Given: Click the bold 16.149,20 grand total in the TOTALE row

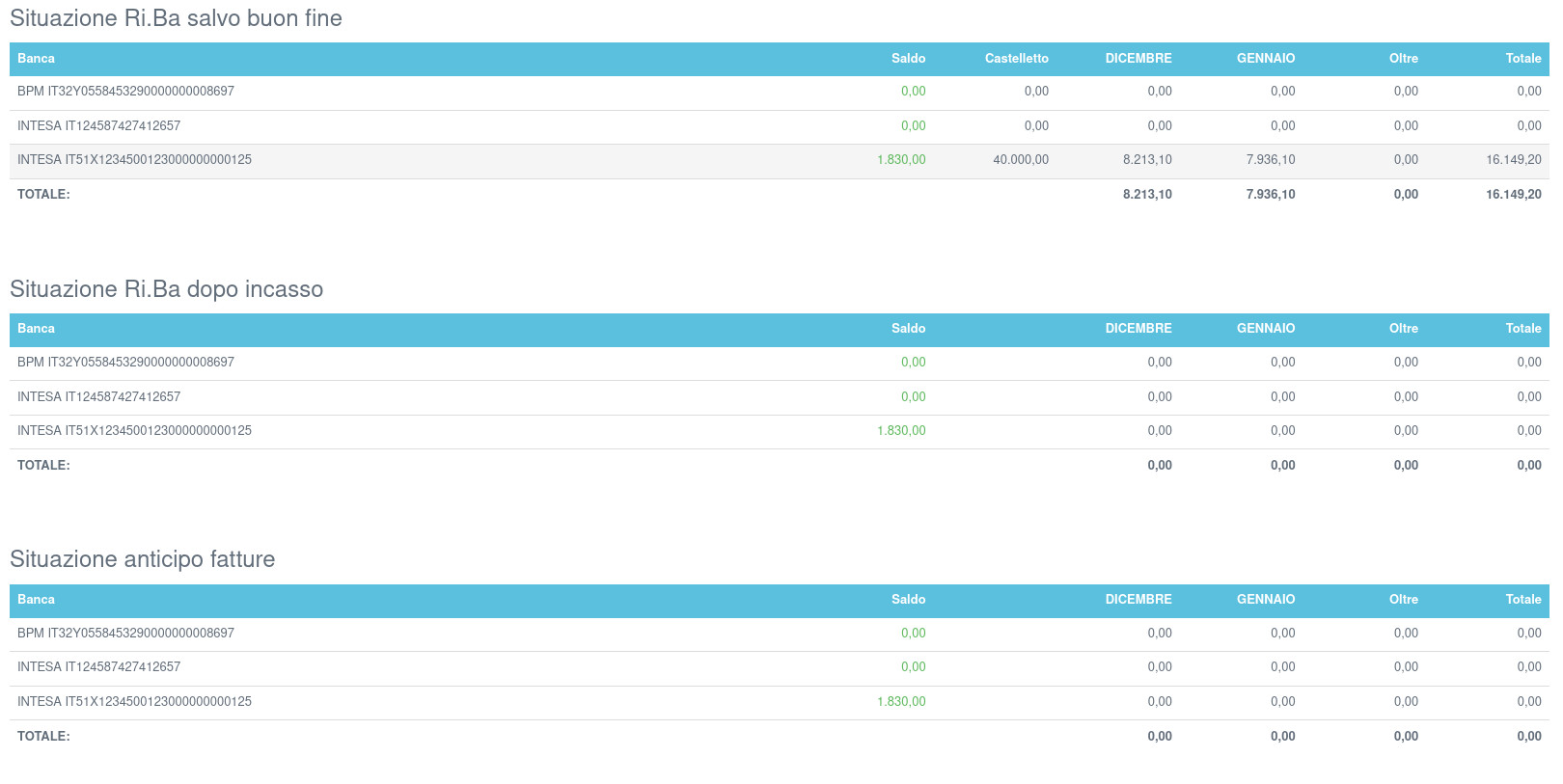Looking at the screenshot, I should click(1513, 195).
